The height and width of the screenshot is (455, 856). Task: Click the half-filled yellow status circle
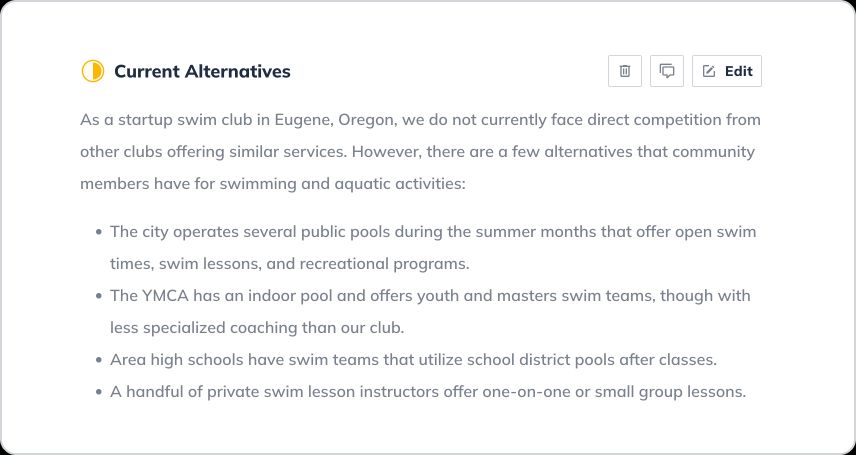[x=92, y=71]
